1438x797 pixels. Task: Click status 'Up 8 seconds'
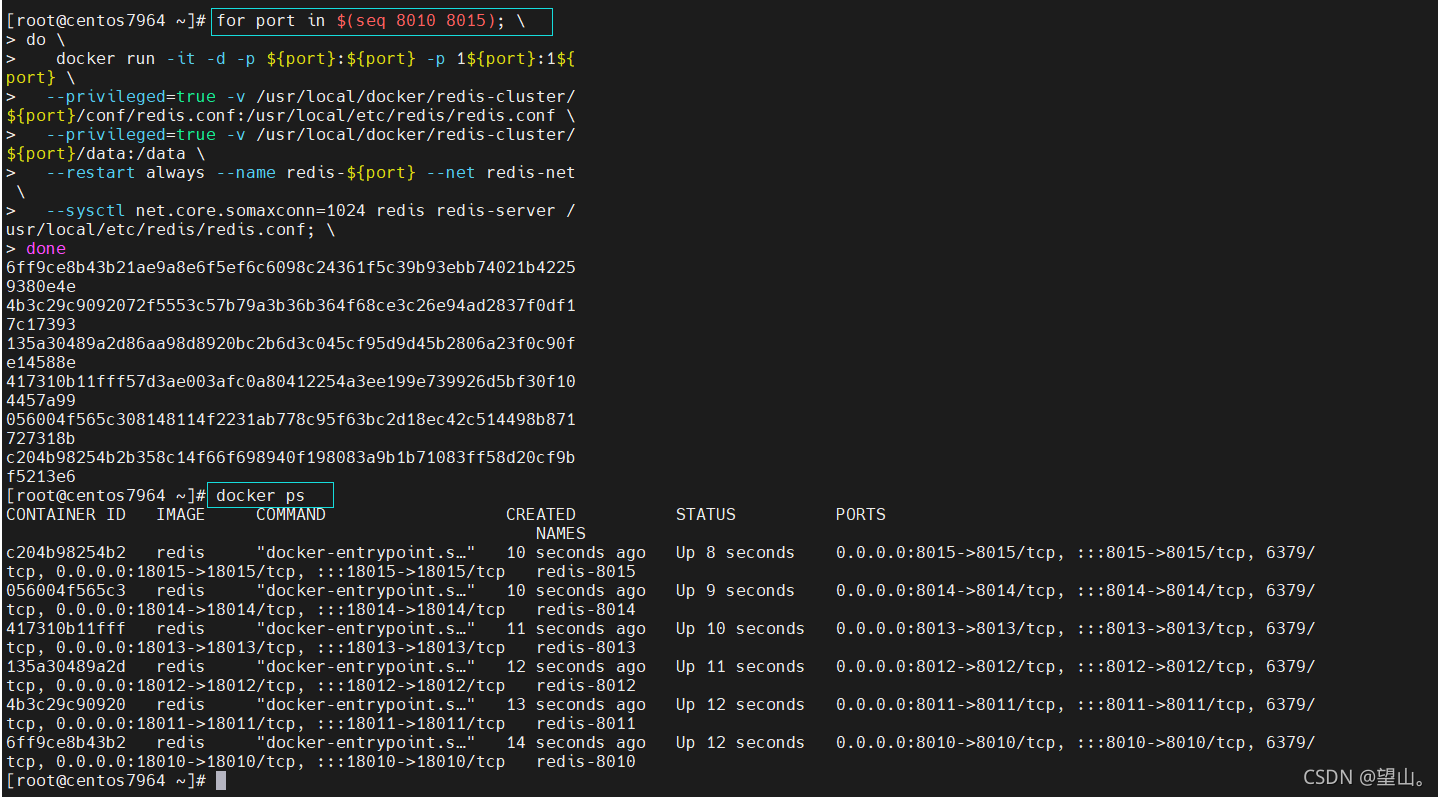735,553
